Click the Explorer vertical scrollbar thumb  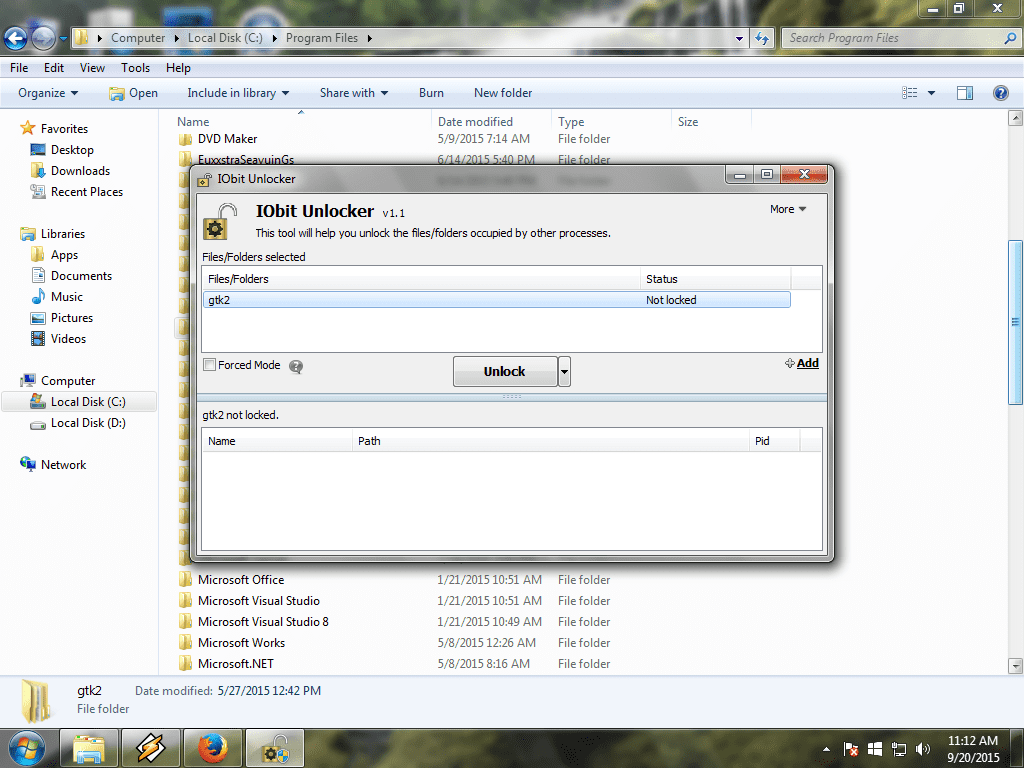(x=1015, y=322)
